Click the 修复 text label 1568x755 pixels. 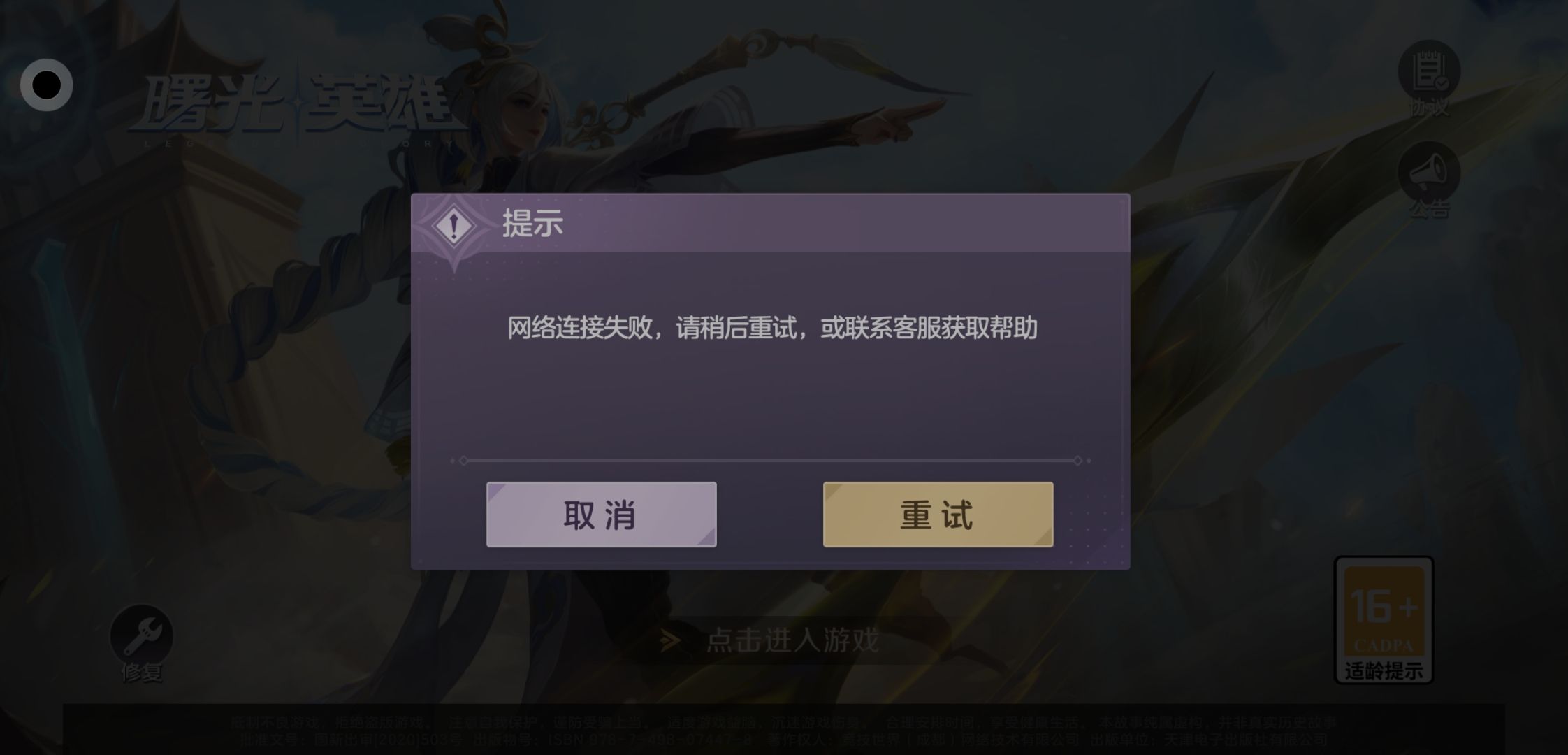(x=142, y=673)
